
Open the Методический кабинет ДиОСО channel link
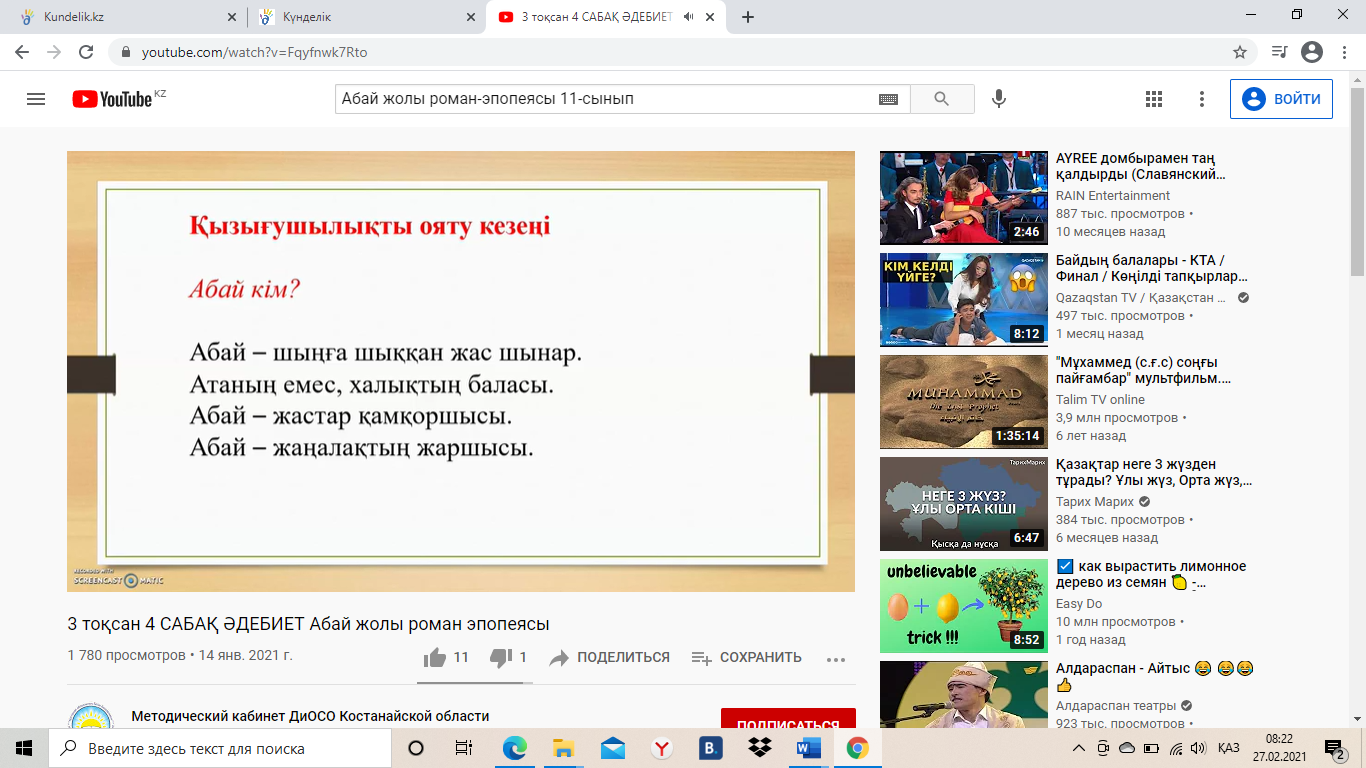pos(310,716)
